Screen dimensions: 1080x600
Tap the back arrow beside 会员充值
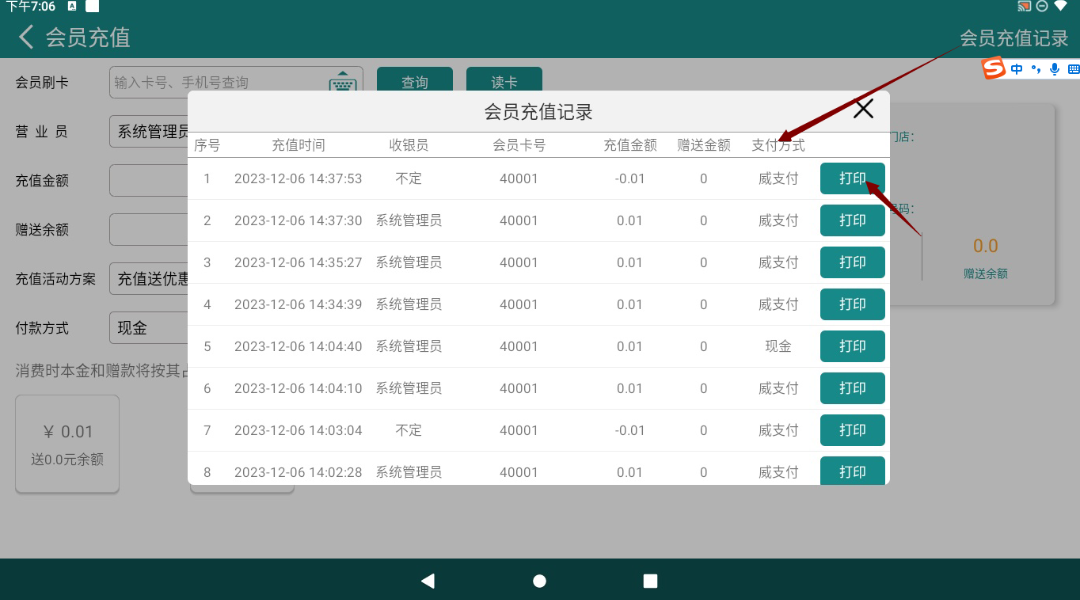27,38
